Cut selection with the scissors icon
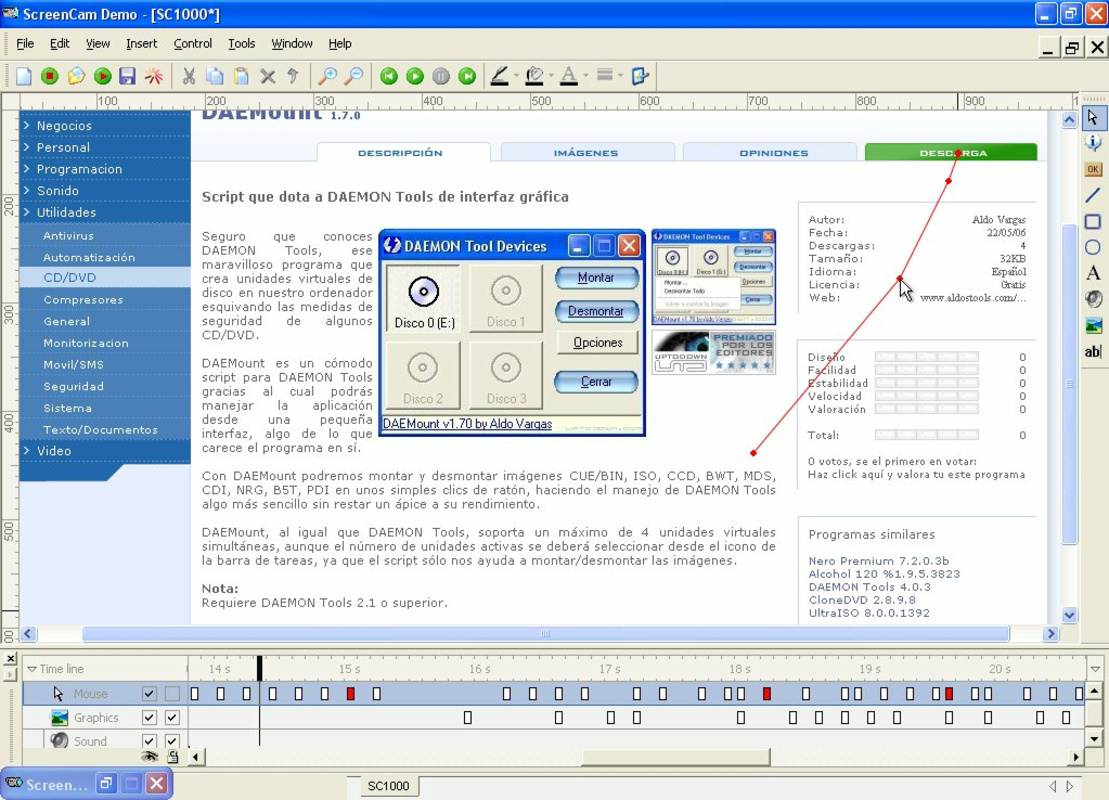The image size is (1109, 800). pos(189,76)
